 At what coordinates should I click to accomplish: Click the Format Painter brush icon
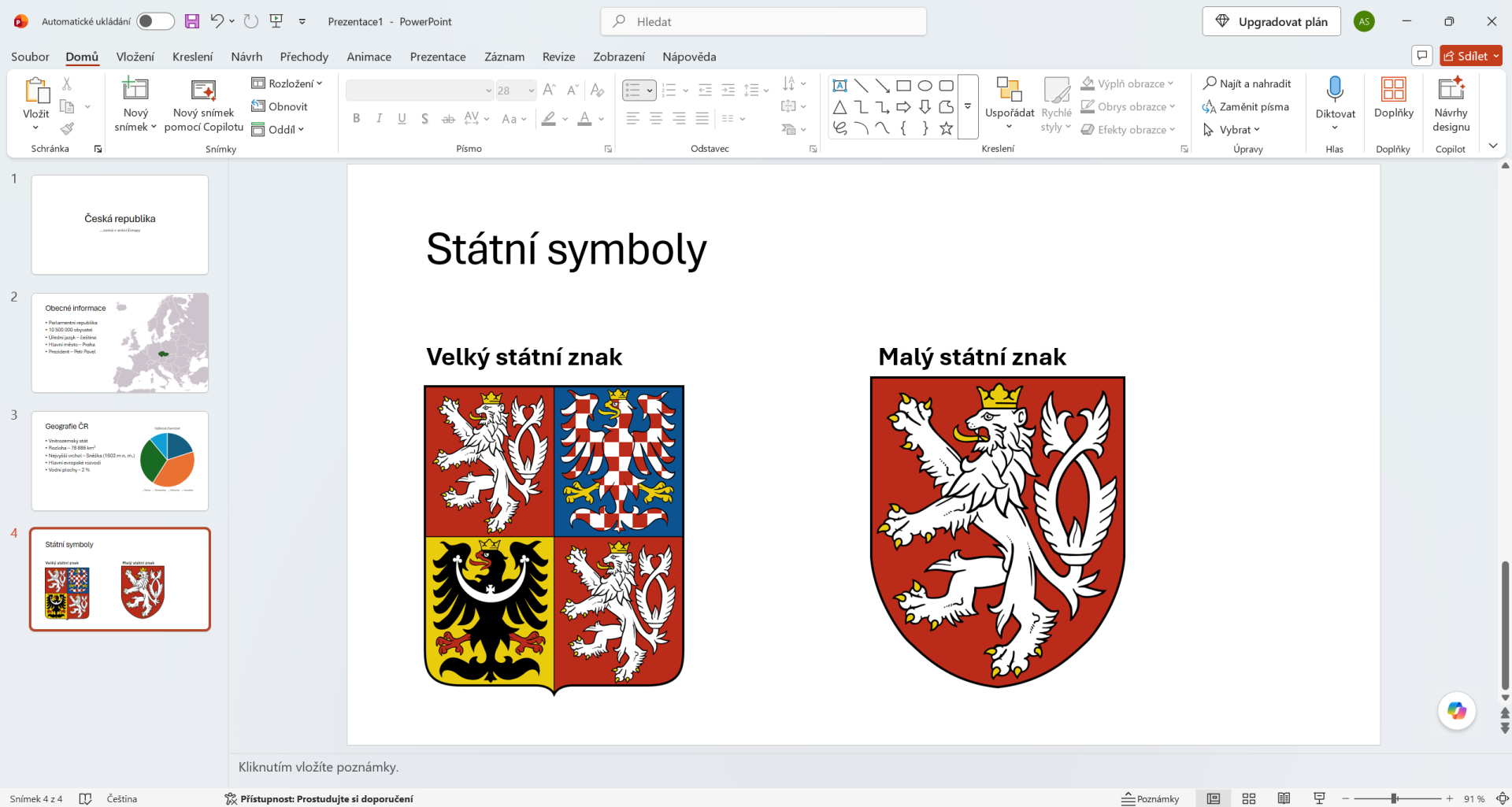pos(67,128)
